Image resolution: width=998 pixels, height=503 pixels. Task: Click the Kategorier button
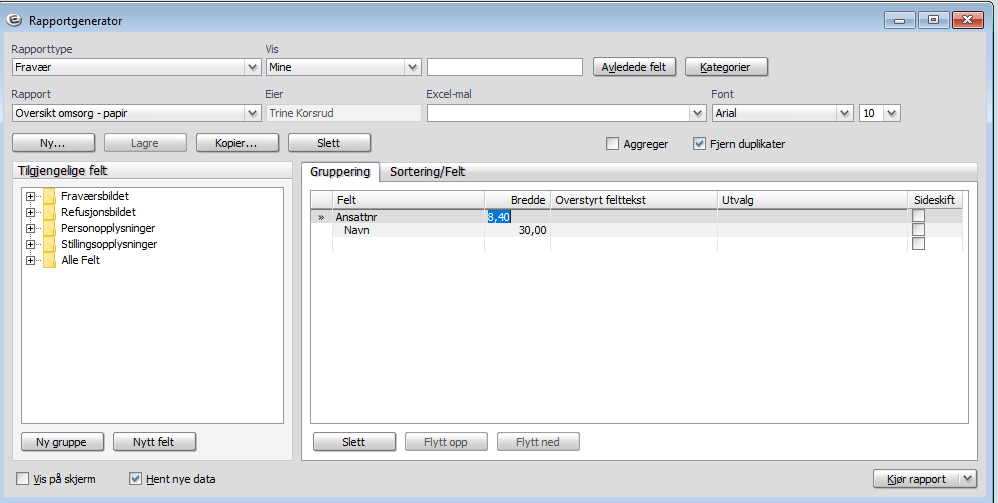coord(726,67)
